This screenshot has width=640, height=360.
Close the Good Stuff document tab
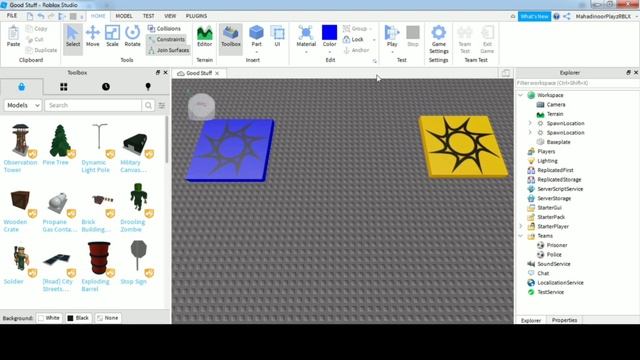click(x=217, y=73)
